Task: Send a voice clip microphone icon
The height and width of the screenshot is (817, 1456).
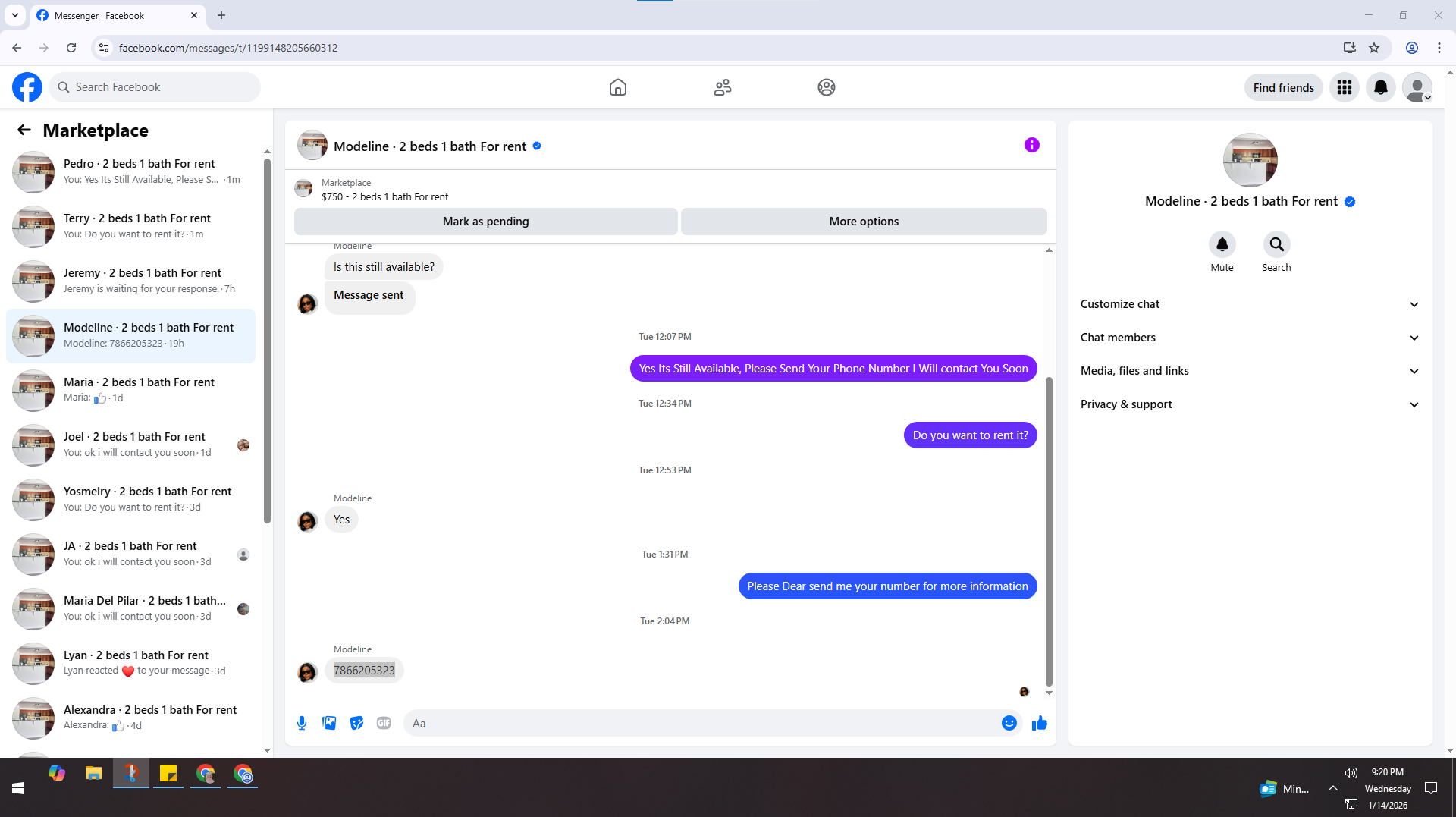Action: click(302, 723)
